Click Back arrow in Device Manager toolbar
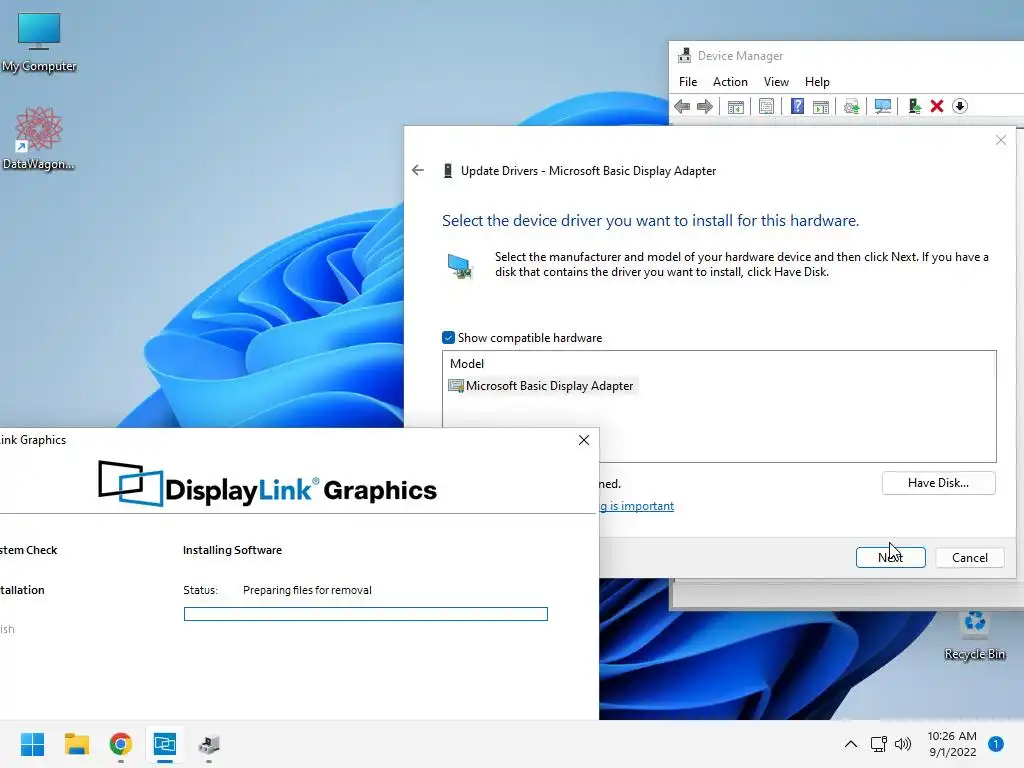Screen dimensions: 1024x768 (682, 106)
